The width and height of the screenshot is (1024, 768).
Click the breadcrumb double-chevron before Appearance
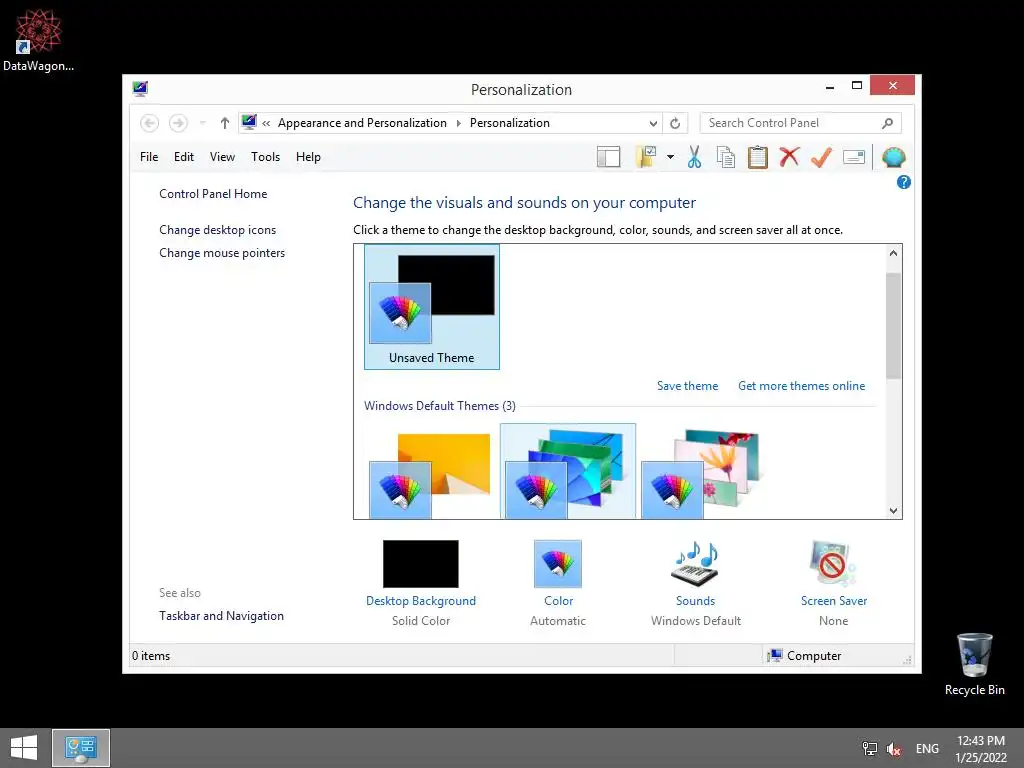click(266, 123)
